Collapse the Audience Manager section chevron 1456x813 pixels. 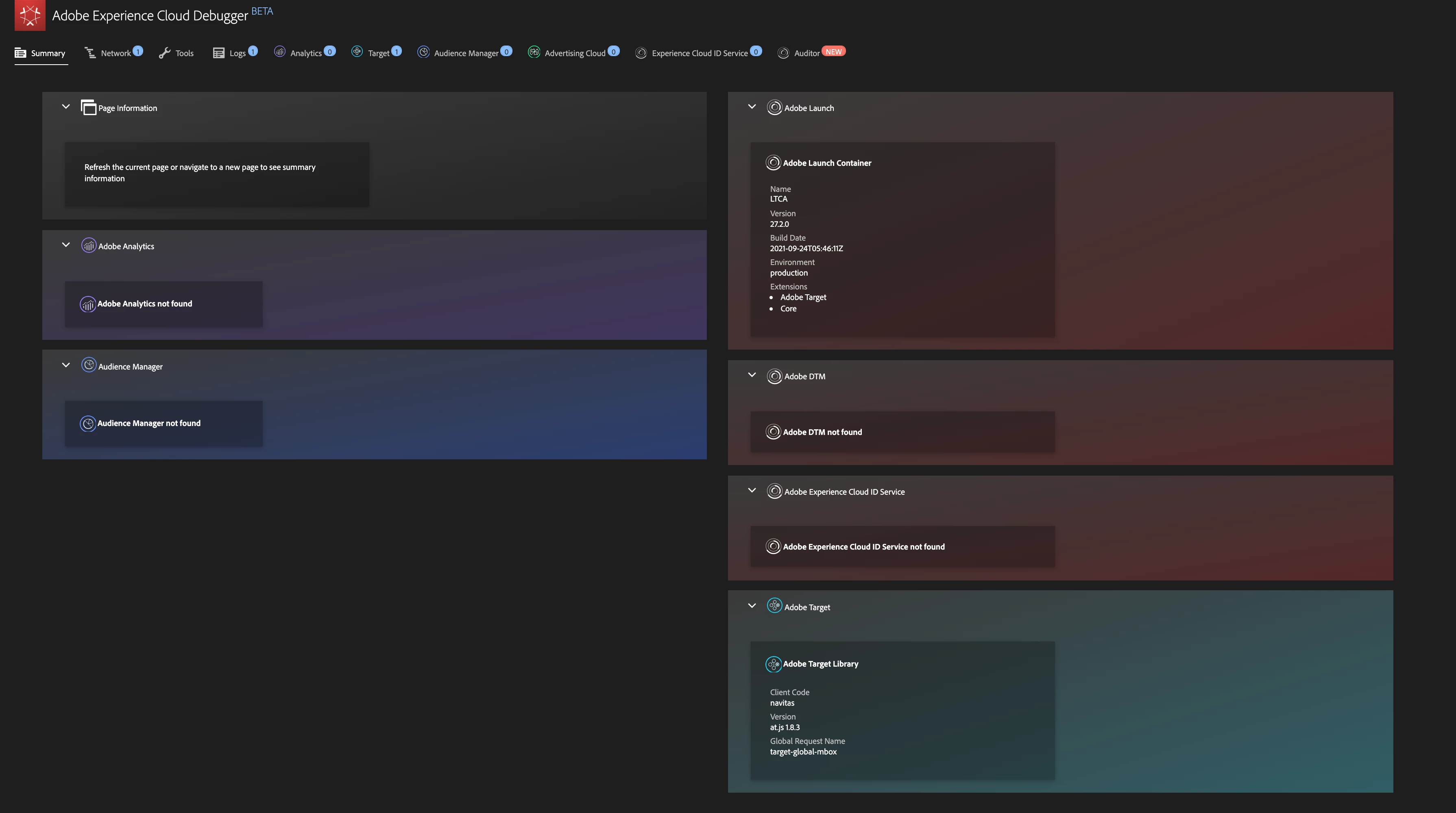pyautogui.click(x=65, y=365)
